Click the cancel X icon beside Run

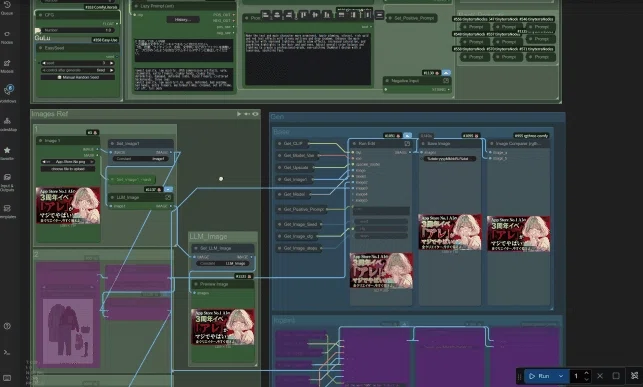coord(600,376)
